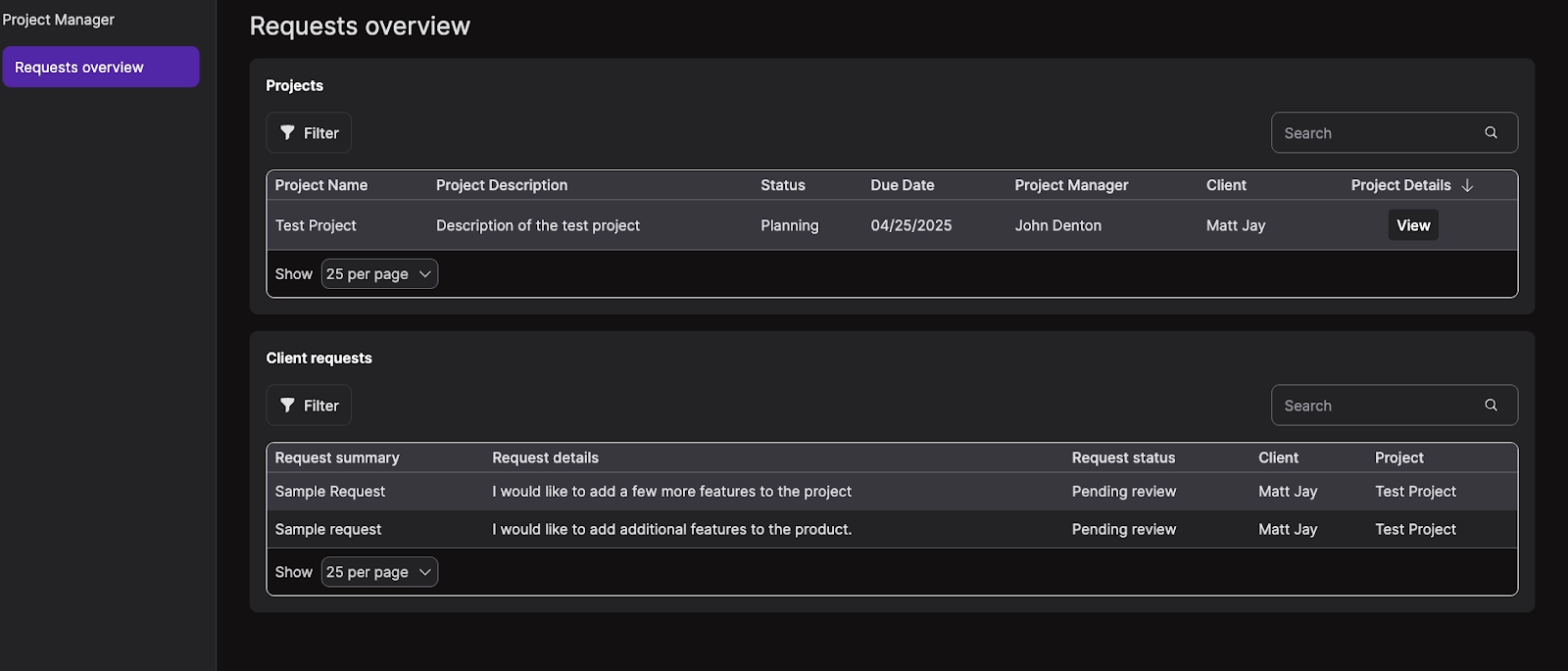Click Client header in Projects table
Viewport: 1568px width, 671px height.
[x=1226, y=185]
